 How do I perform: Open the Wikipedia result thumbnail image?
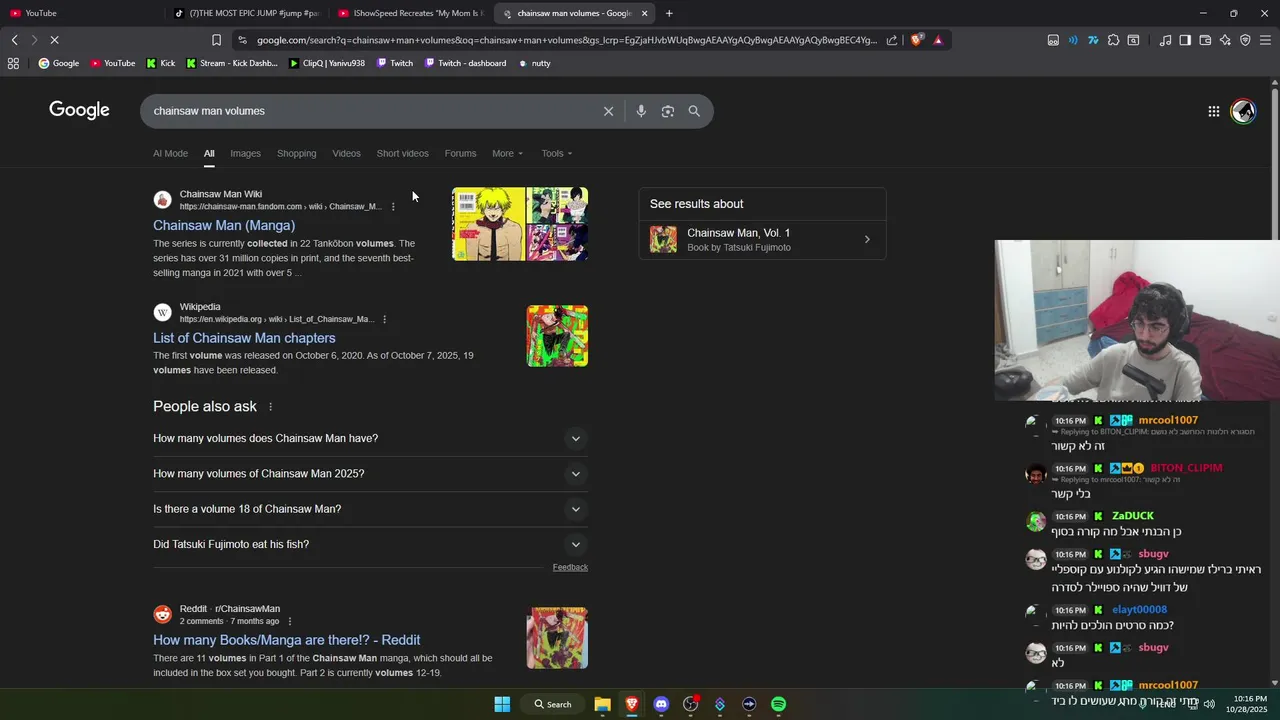(557, 336)
